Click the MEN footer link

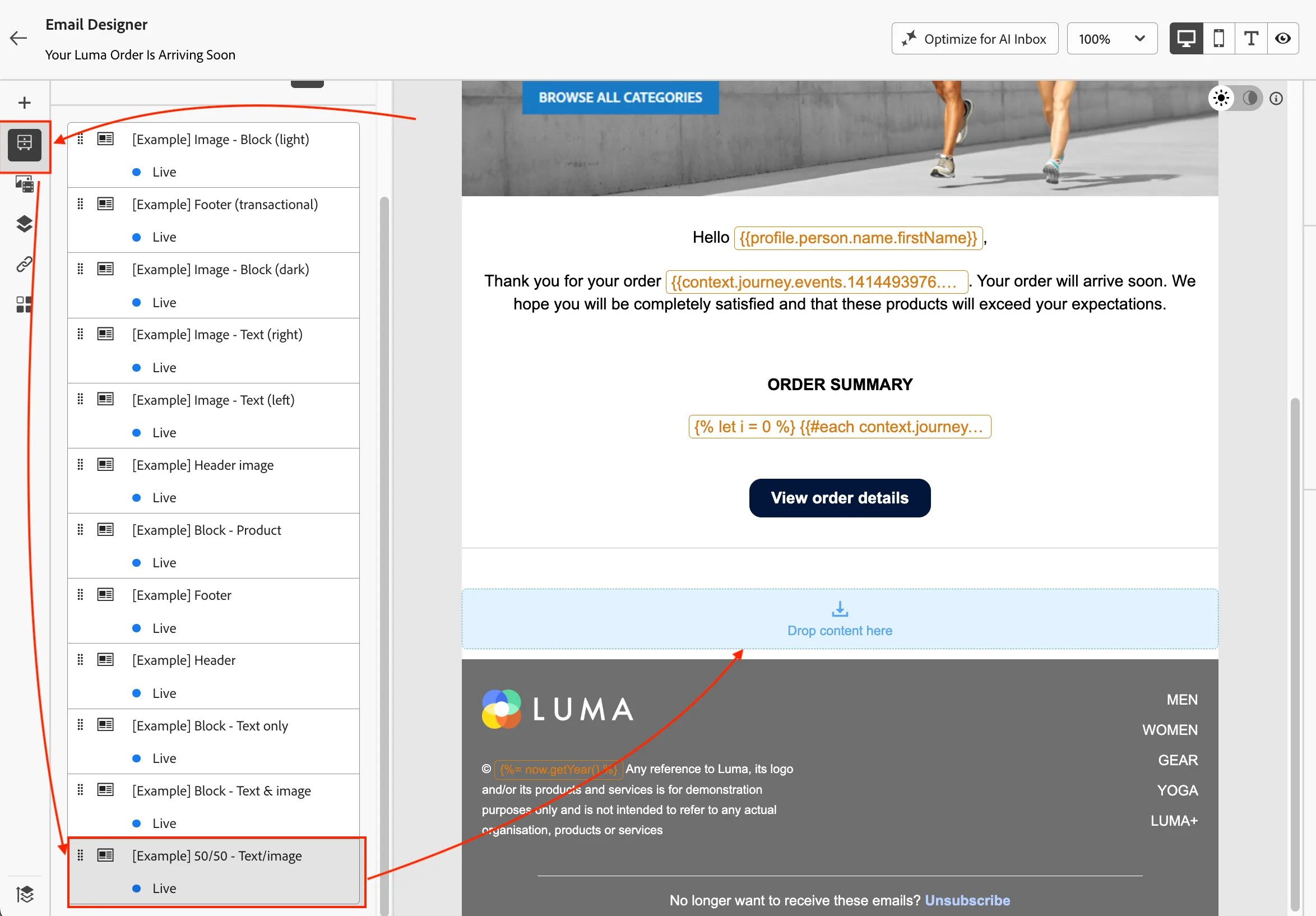pos(1182,700)
